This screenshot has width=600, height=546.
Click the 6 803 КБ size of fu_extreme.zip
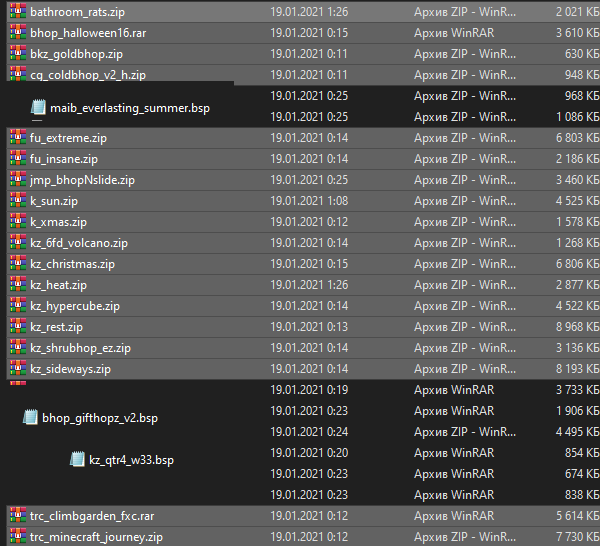(577, 138)
